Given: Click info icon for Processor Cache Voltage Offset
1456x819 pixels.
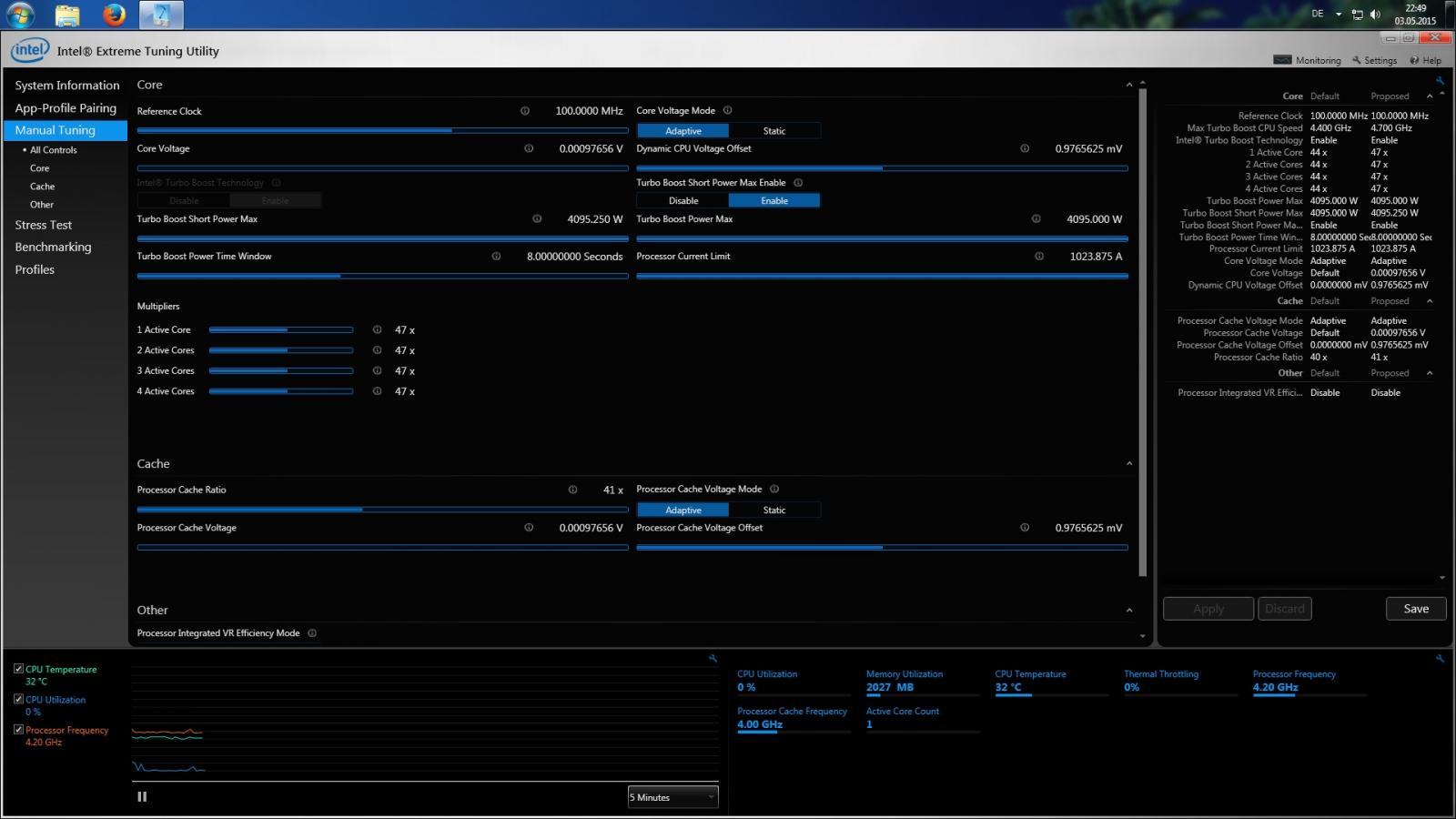Looking at the screenshot, I should [1025, 528].
